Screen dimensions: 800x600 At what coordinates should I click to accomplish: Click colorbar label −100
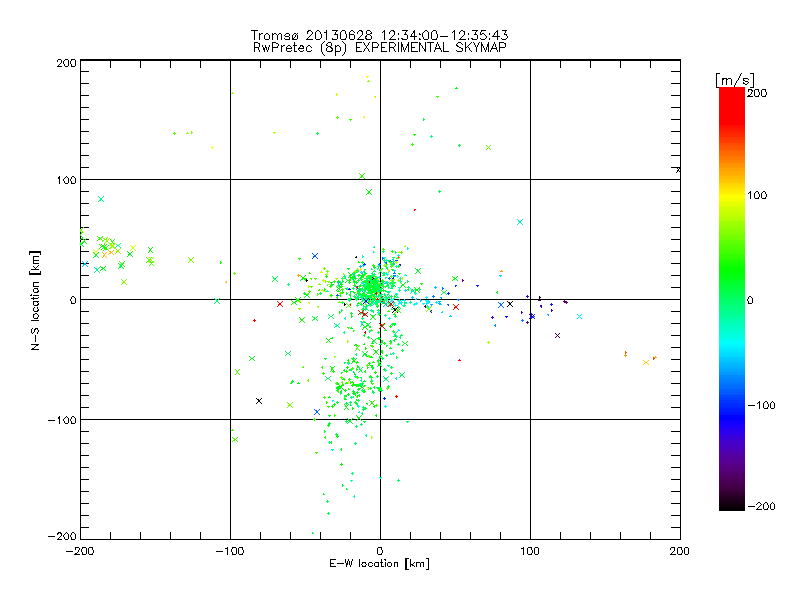point(761,405)
